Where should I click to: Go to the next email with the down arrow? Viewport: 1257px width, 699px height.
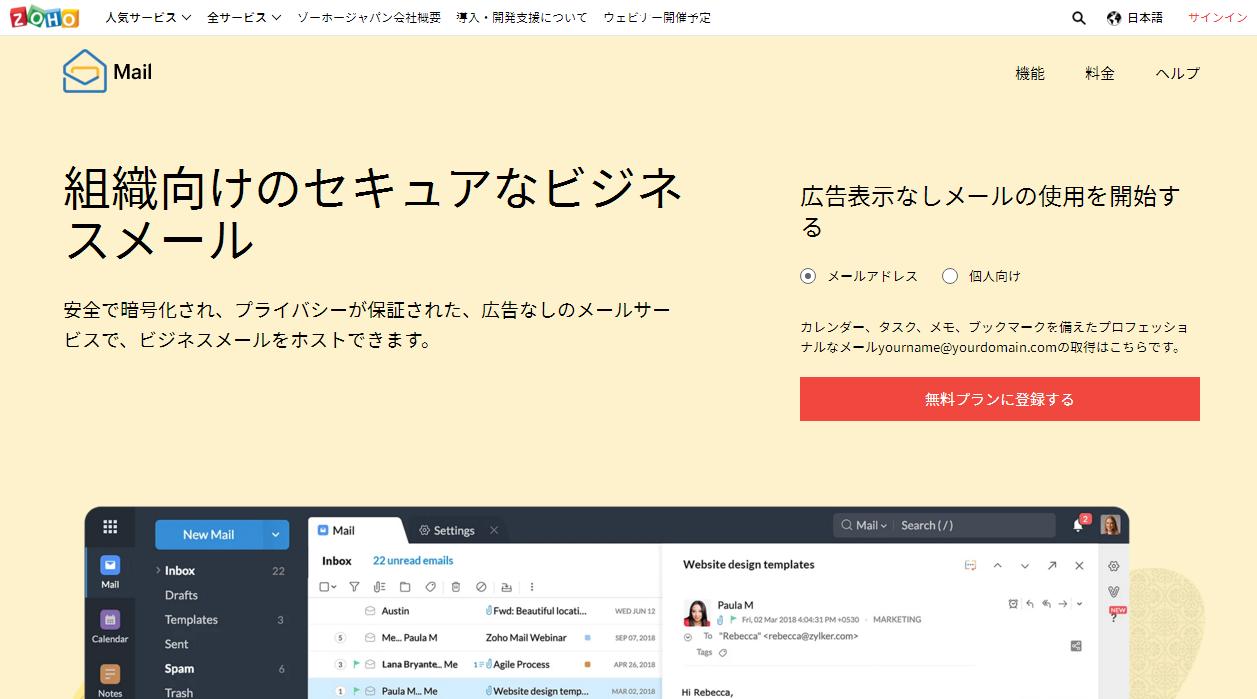[x=1025, y=565]
